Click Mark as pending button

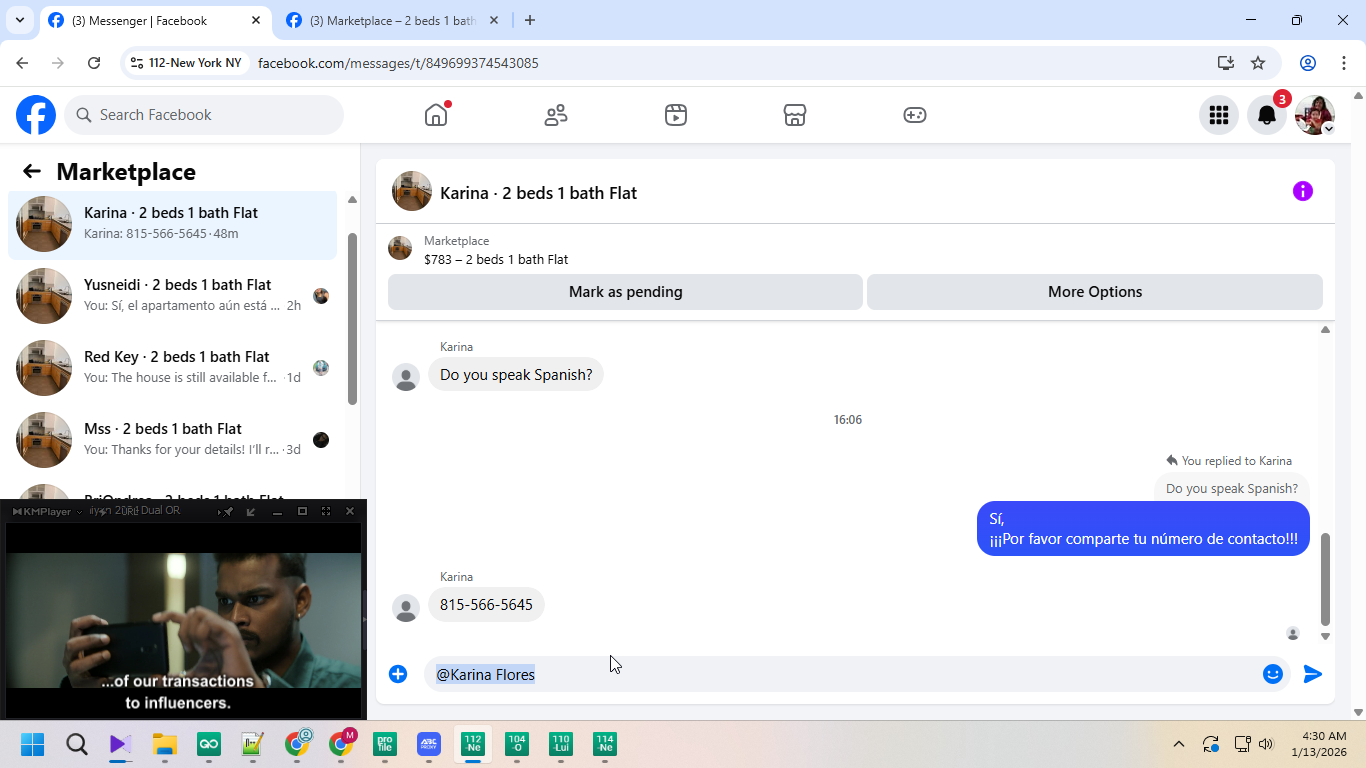(x=625, y=292)
